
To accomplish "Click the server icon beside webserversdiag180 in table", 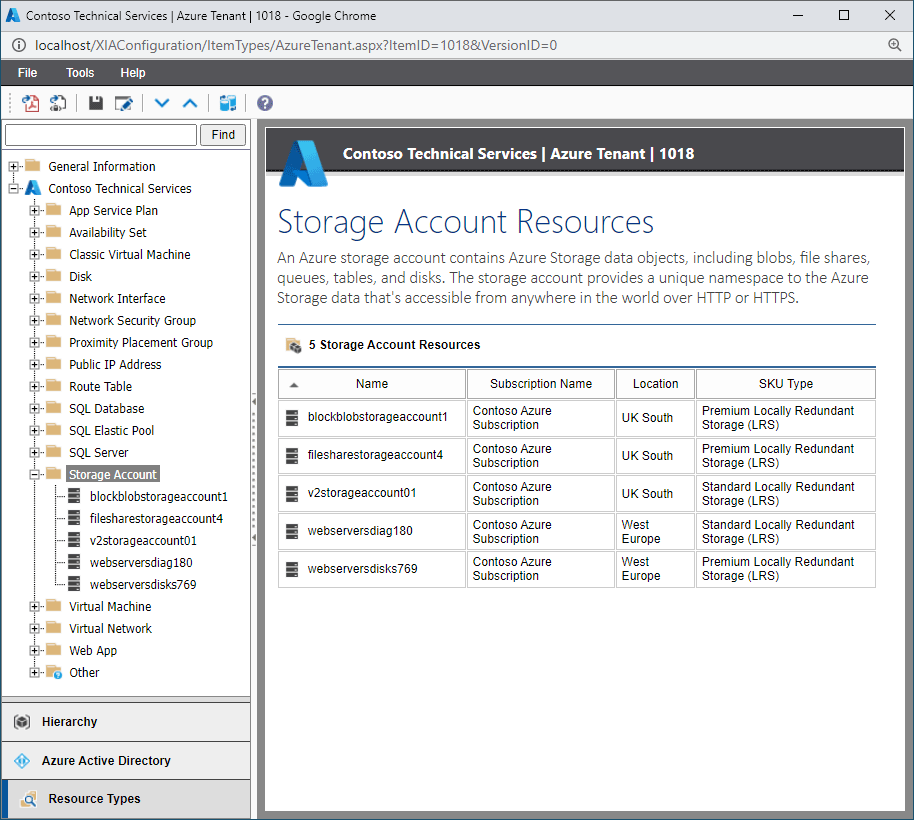I will coord(292,531).
